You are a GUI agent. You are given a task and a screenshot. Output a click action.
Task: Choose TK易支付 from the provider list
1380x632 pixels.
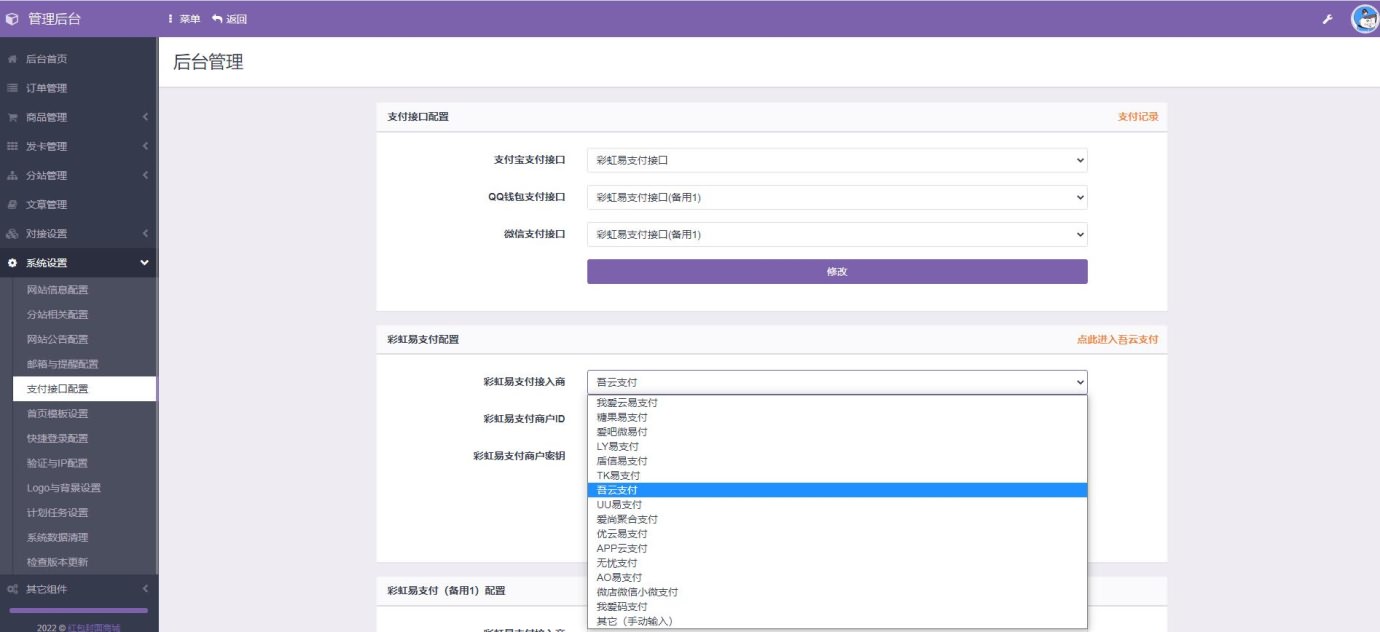click(837, 475)
